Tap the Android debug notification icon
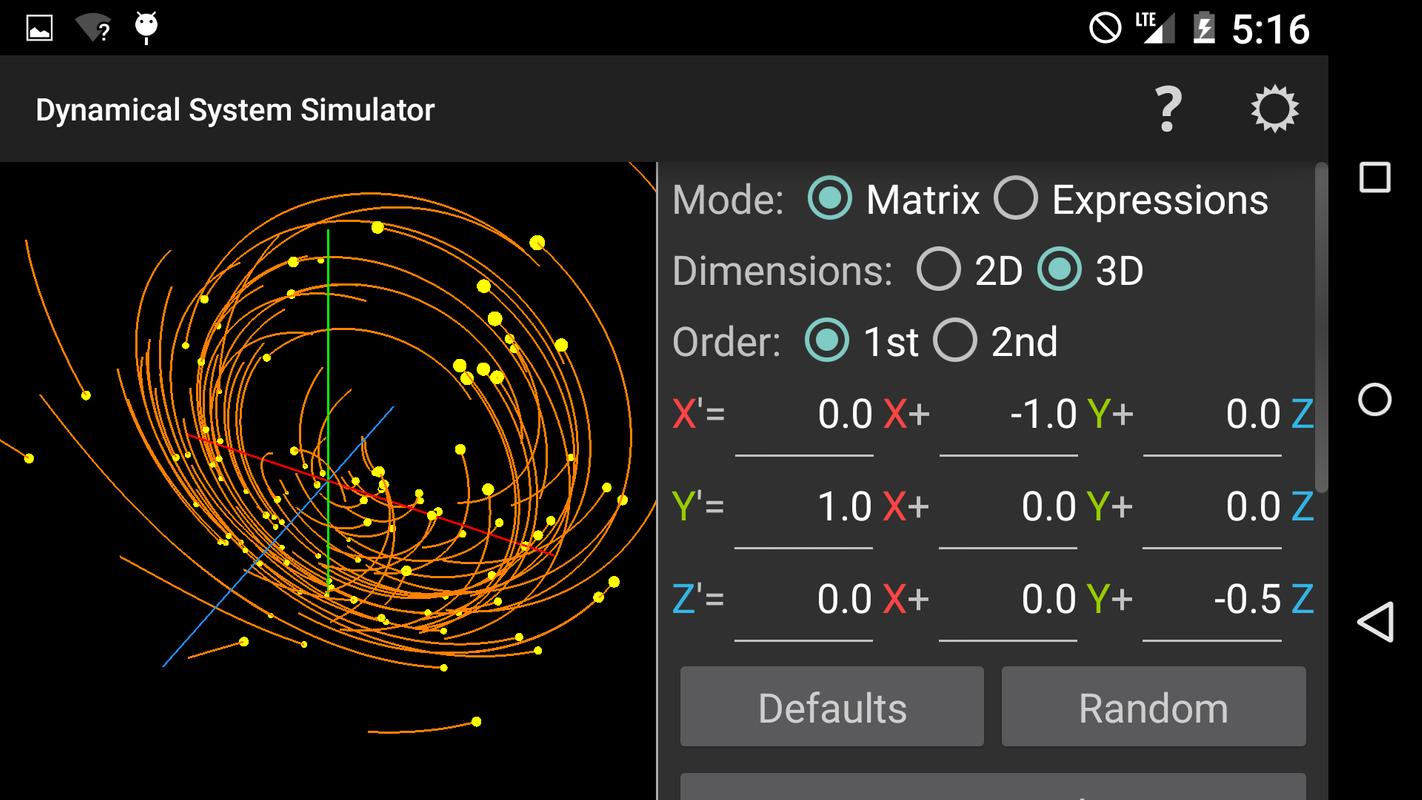The width and height of the screenshot is (1422, 800). click(147, 28)
